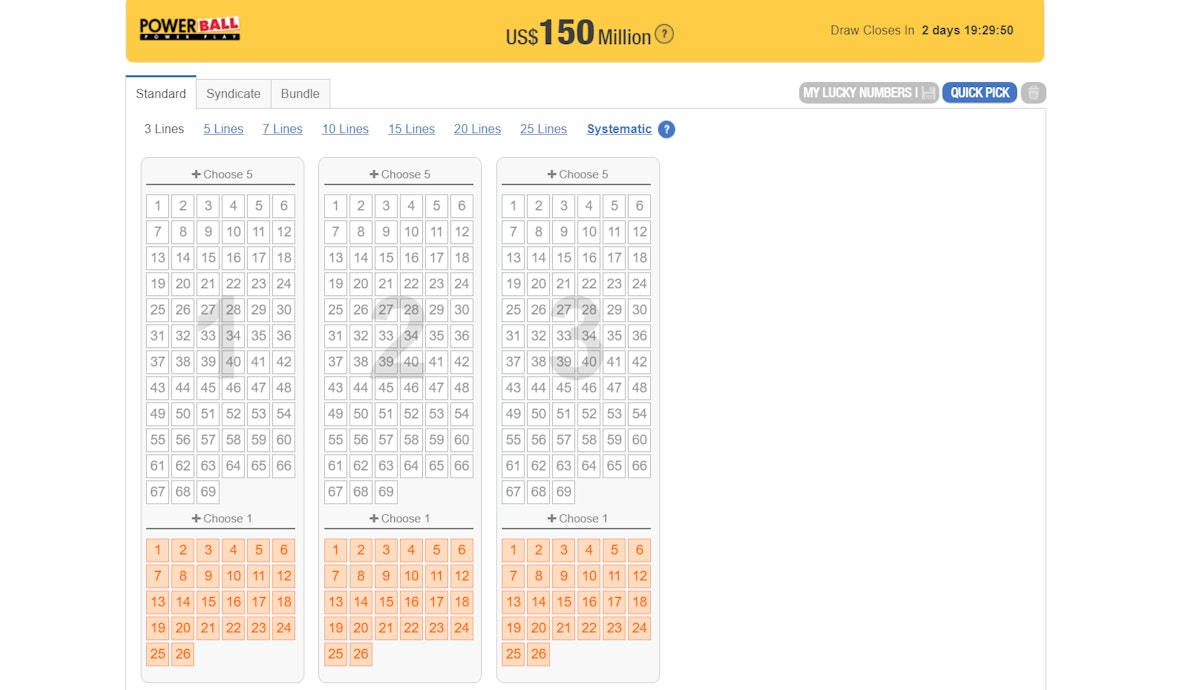Select number 1 in second line main grid

point(335,206)
